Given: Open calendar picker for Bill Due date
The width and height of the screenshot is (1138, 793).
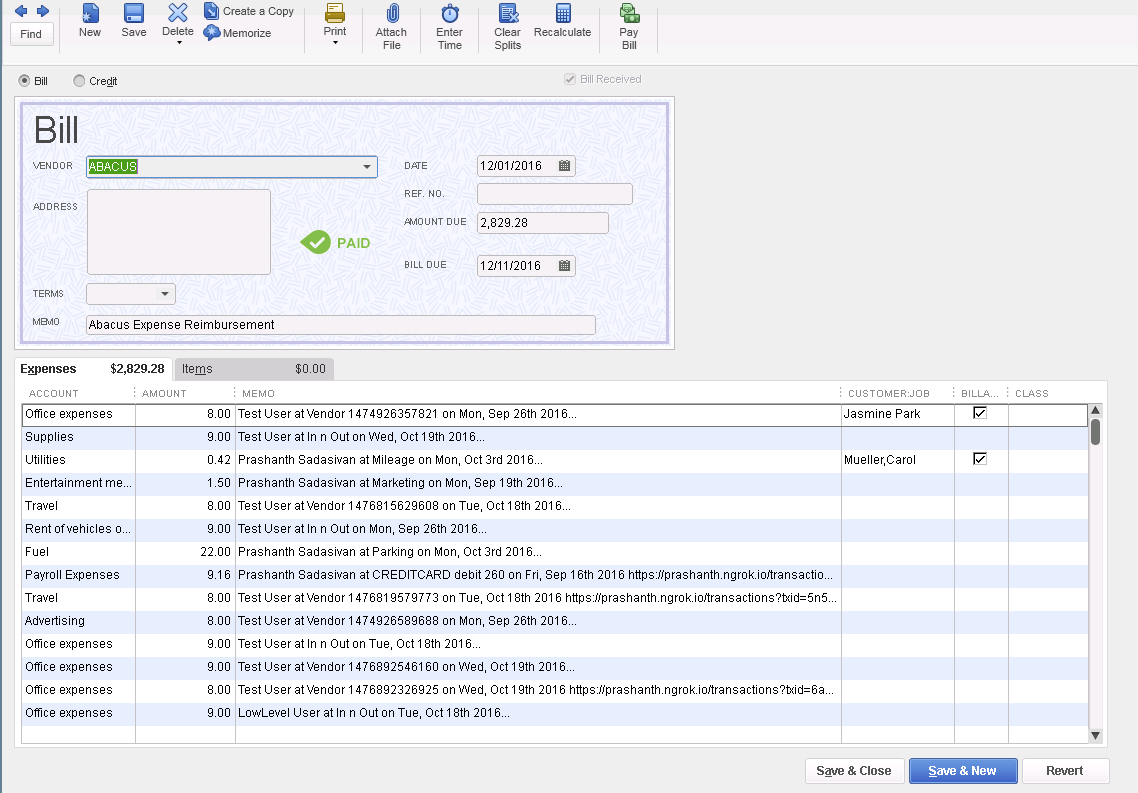Looking at the screenshot, I should [564, 266].
